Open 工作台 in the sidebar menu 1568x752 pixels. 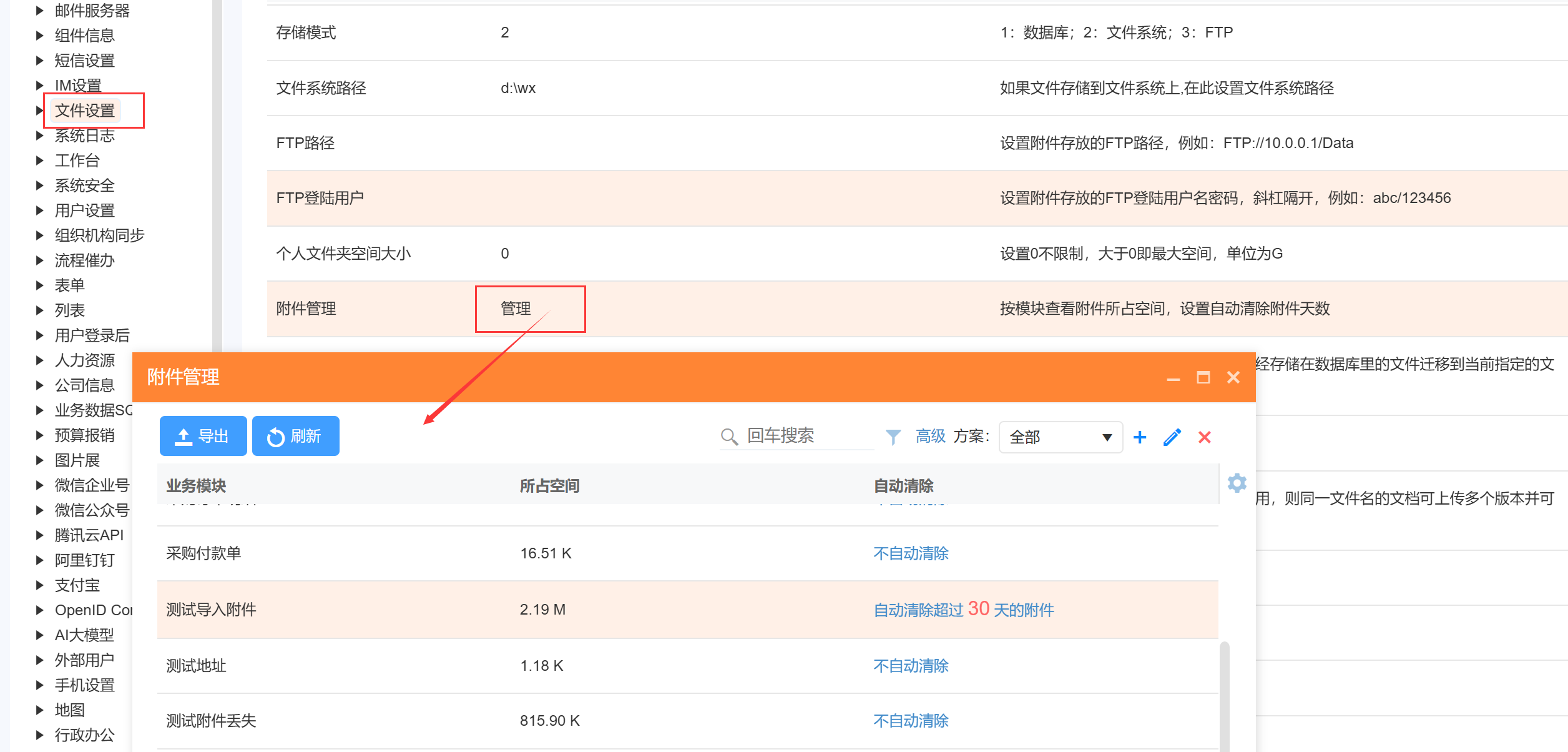tap(77, 161)
